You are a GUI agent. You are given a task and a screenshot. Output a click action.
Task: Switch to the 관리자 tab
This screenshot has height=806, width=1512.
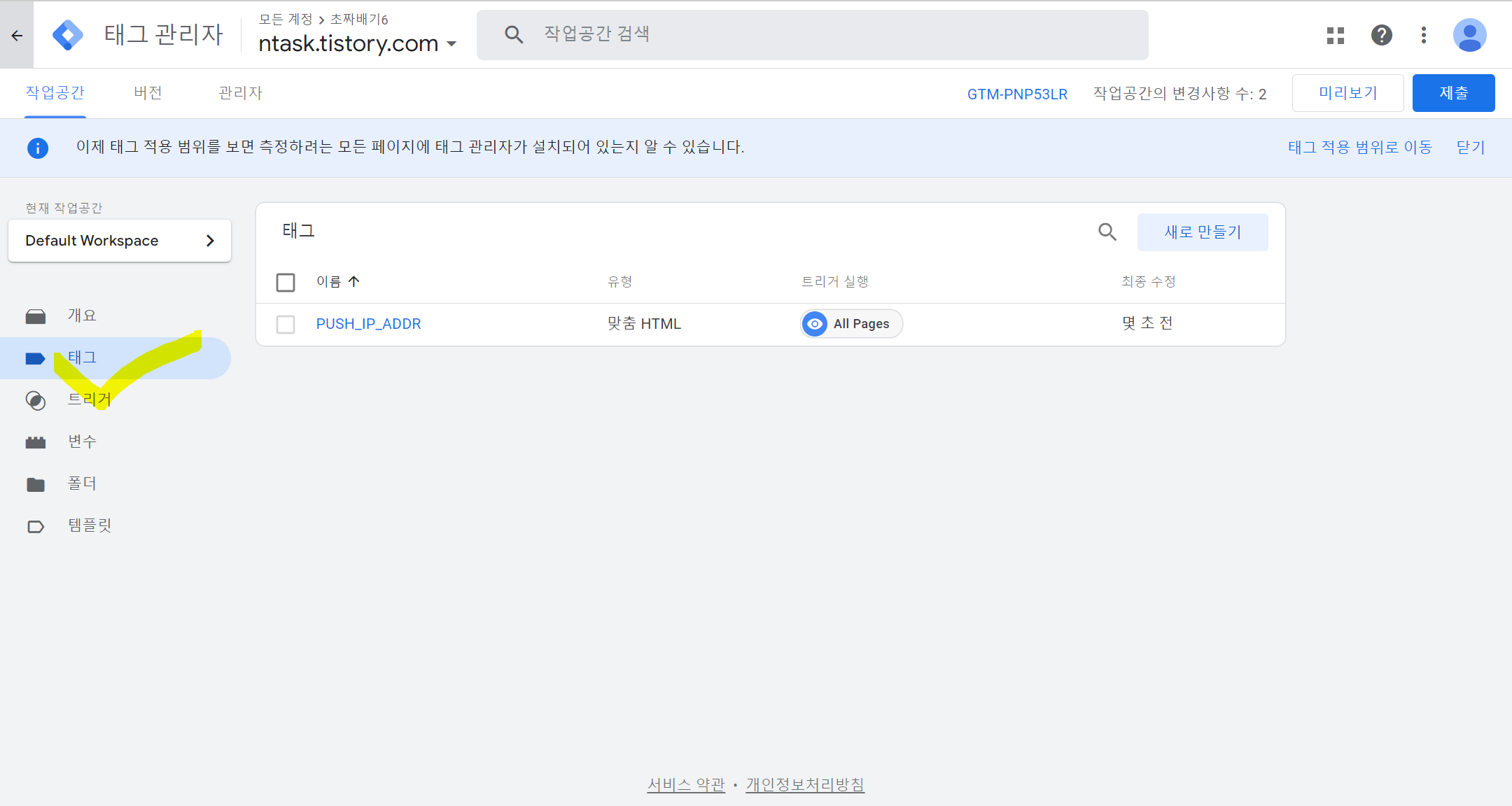coord(240,93)
